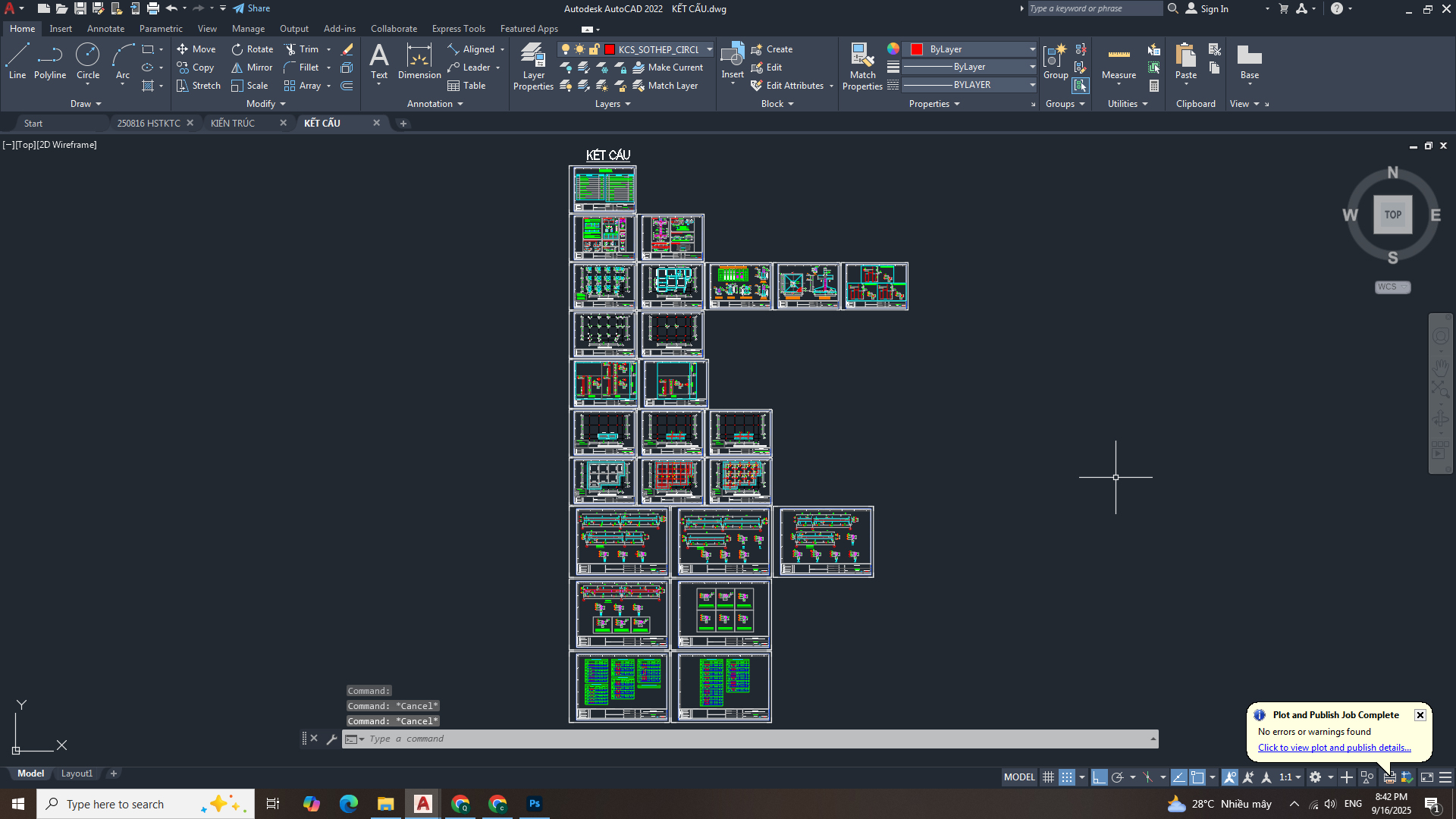Click the Make Current layer button
The height and width of the screenshot is (819, 1456).
pyautogui.click(x=667, y=67)
